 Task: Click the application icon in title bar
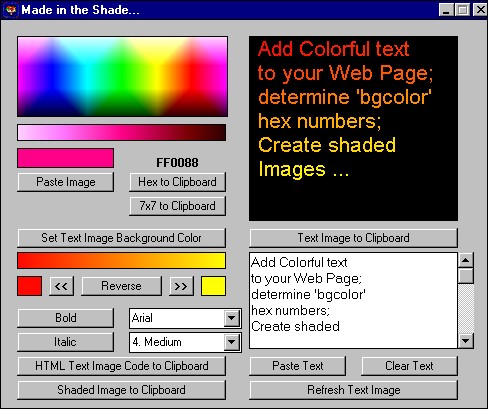(11, 10)
